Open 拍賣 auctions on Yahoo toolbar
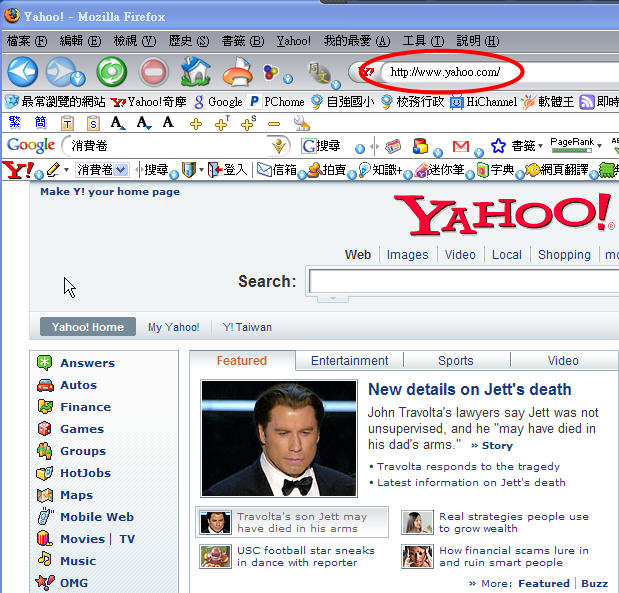The image size is (619, 593). [x=327, y=170]
